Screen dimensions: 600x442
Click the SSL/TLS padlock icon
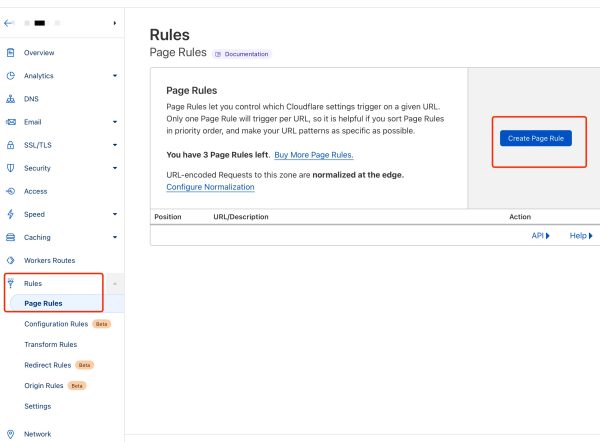pyautogui.click(x=10, y=145)
